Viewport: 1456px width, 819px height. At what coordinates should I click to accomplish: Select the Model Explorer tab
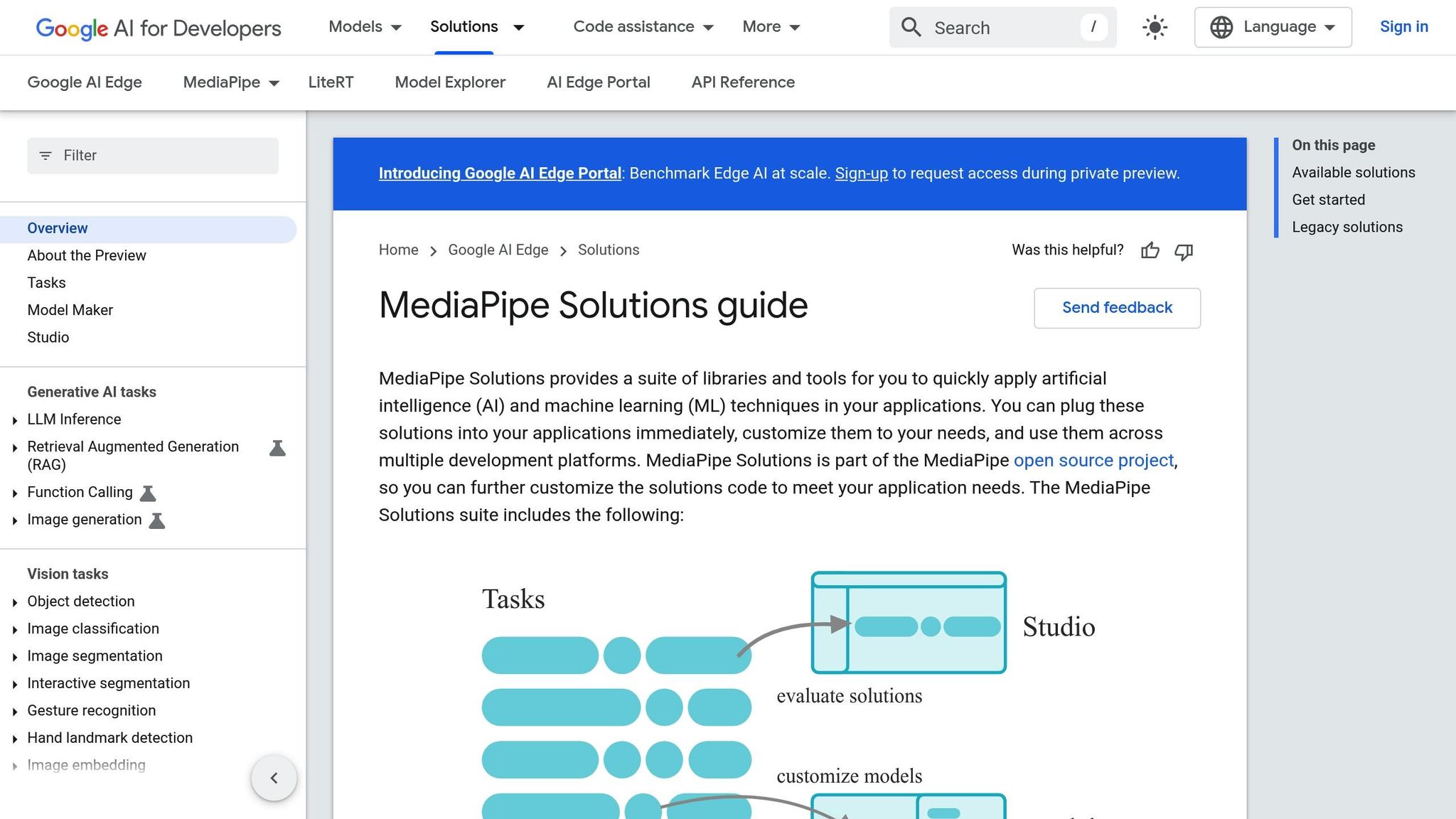click(450, 82)
